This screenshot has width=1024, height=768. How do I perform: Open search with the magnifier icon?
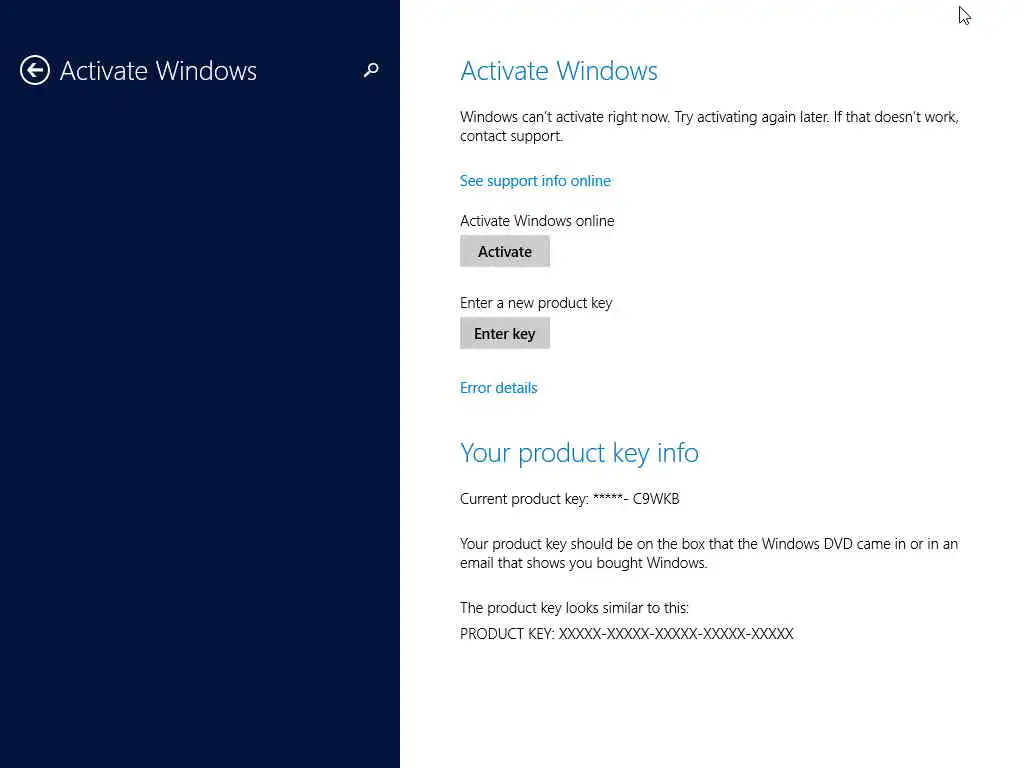point(371,70)
